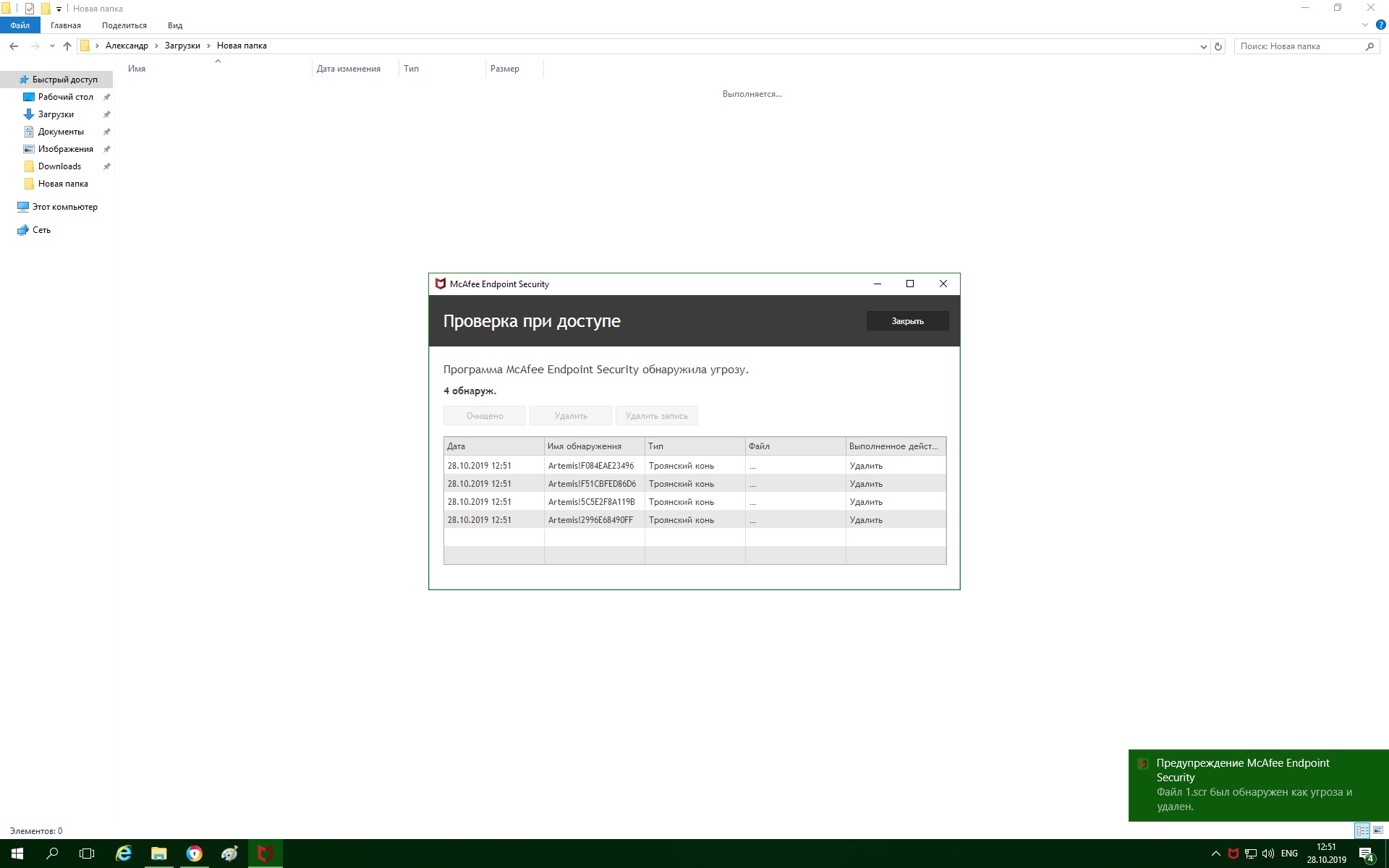This screenshot has width=1389, height=868.
Task: Click the back navigation arrow in Explorer
Action: (14, 46)
